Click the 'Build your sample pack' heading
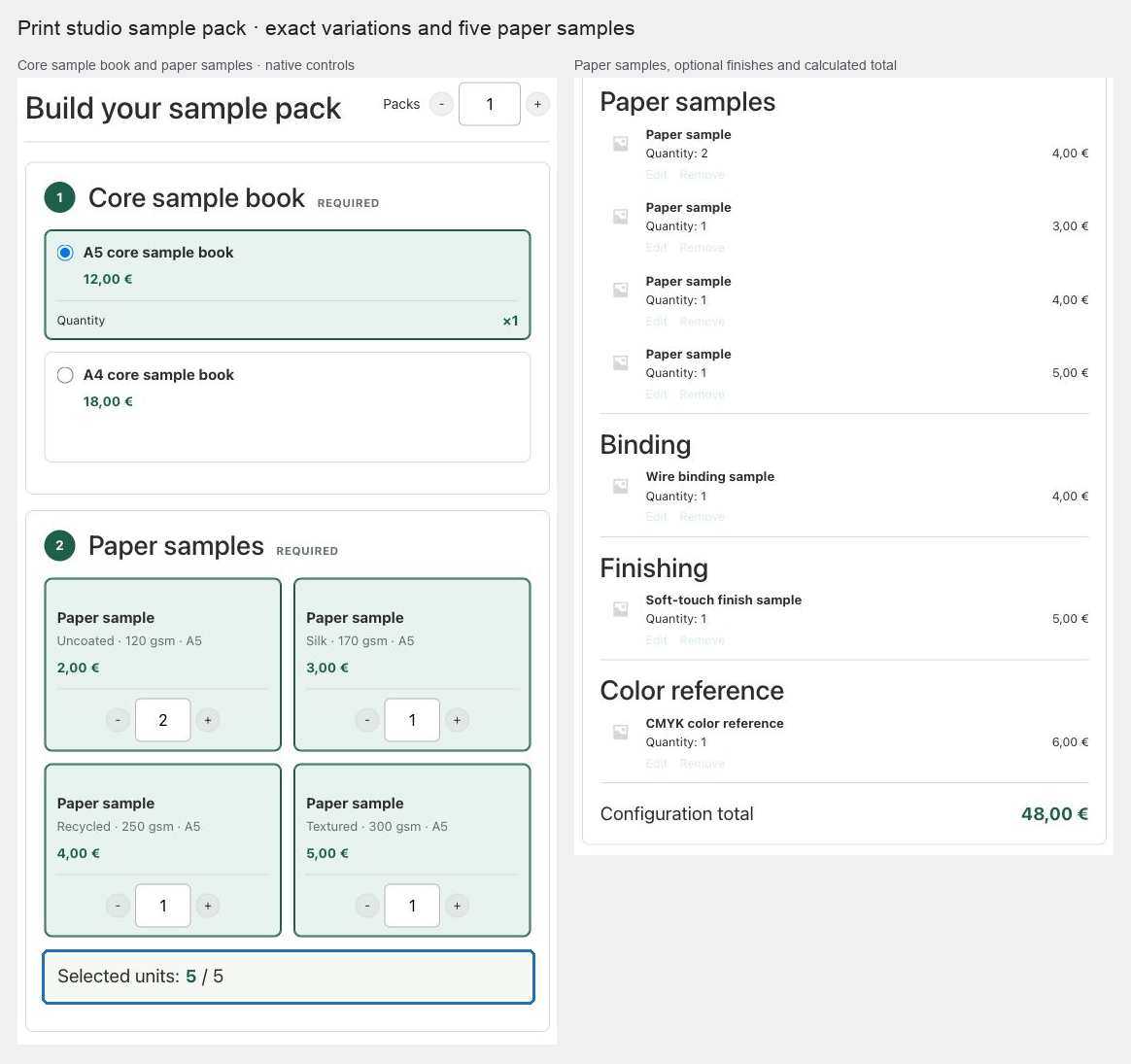This screenshot has height=1064, width=1131. (x=184, y=108)
